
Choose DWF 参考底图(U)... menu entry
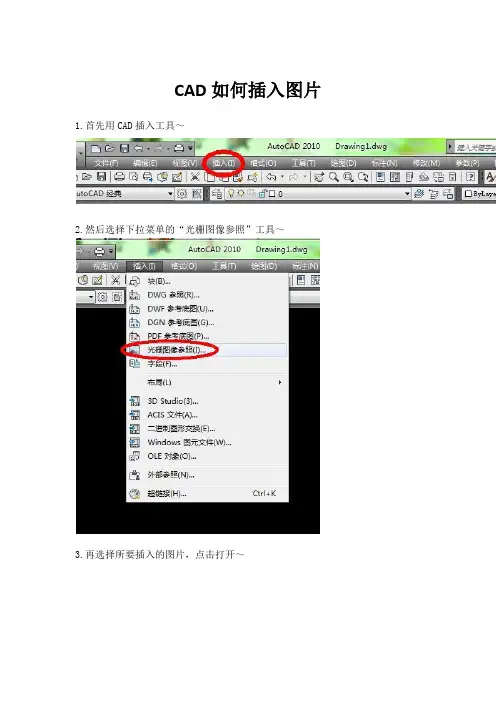(x=207, y=309)
